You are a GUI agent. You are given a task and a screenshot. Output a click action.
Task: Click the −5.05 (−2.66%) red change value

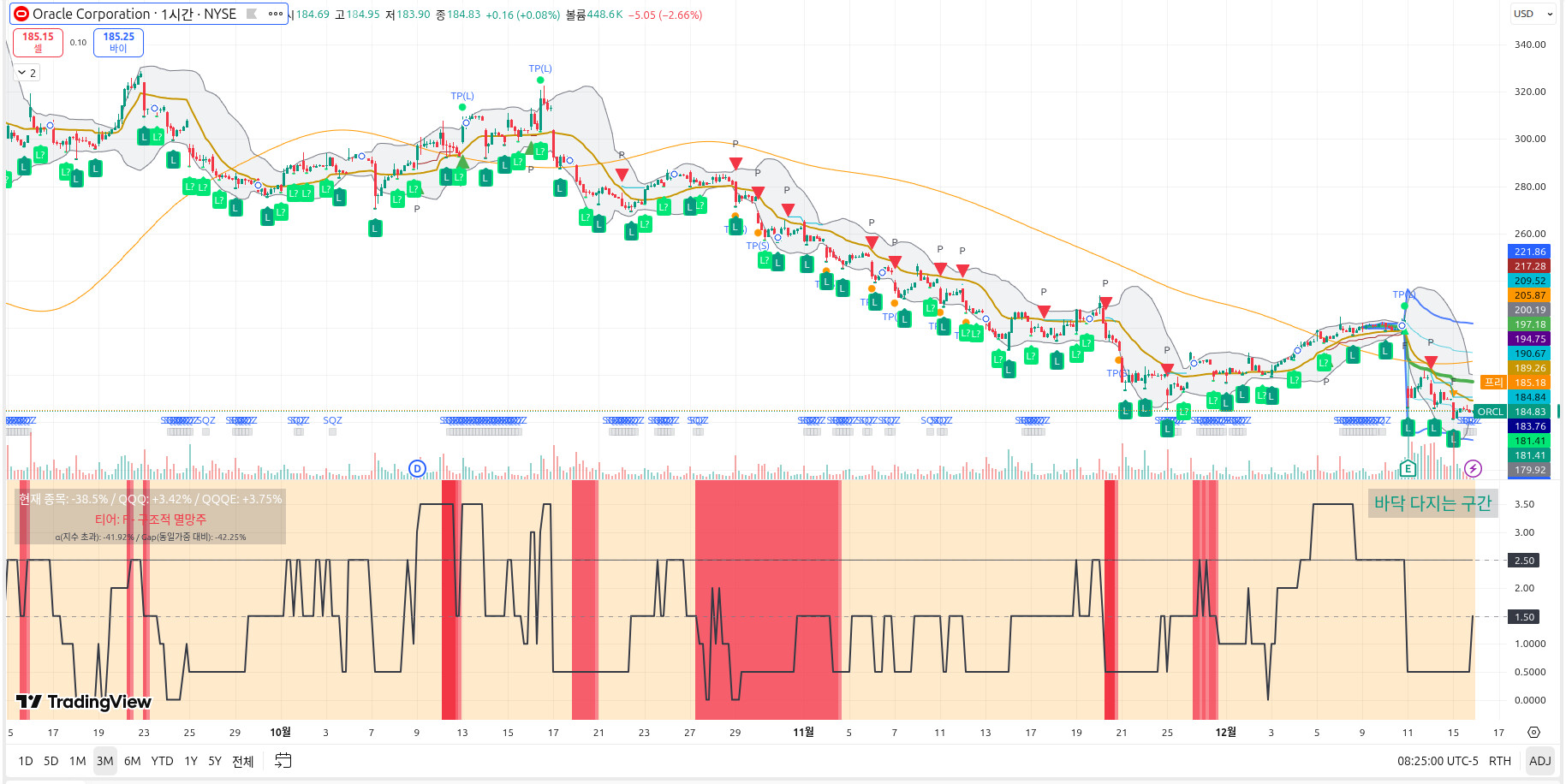664,15
